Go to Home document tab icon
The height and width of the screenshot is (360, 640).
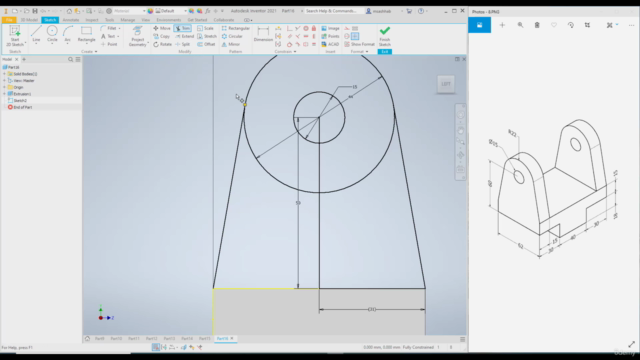[x=87, y=338]
